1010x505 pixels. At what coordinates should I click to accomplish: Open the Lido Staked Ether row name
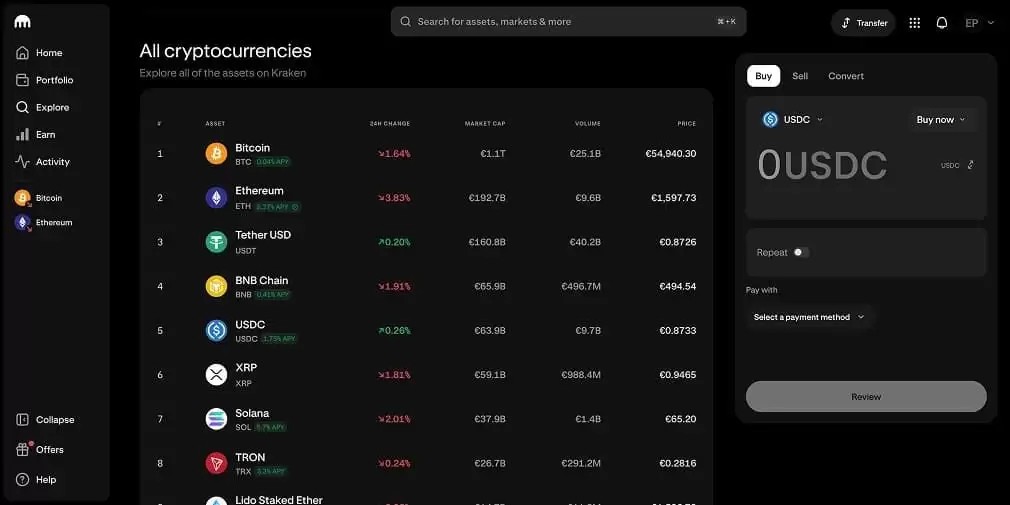click(x=278, y=500)
